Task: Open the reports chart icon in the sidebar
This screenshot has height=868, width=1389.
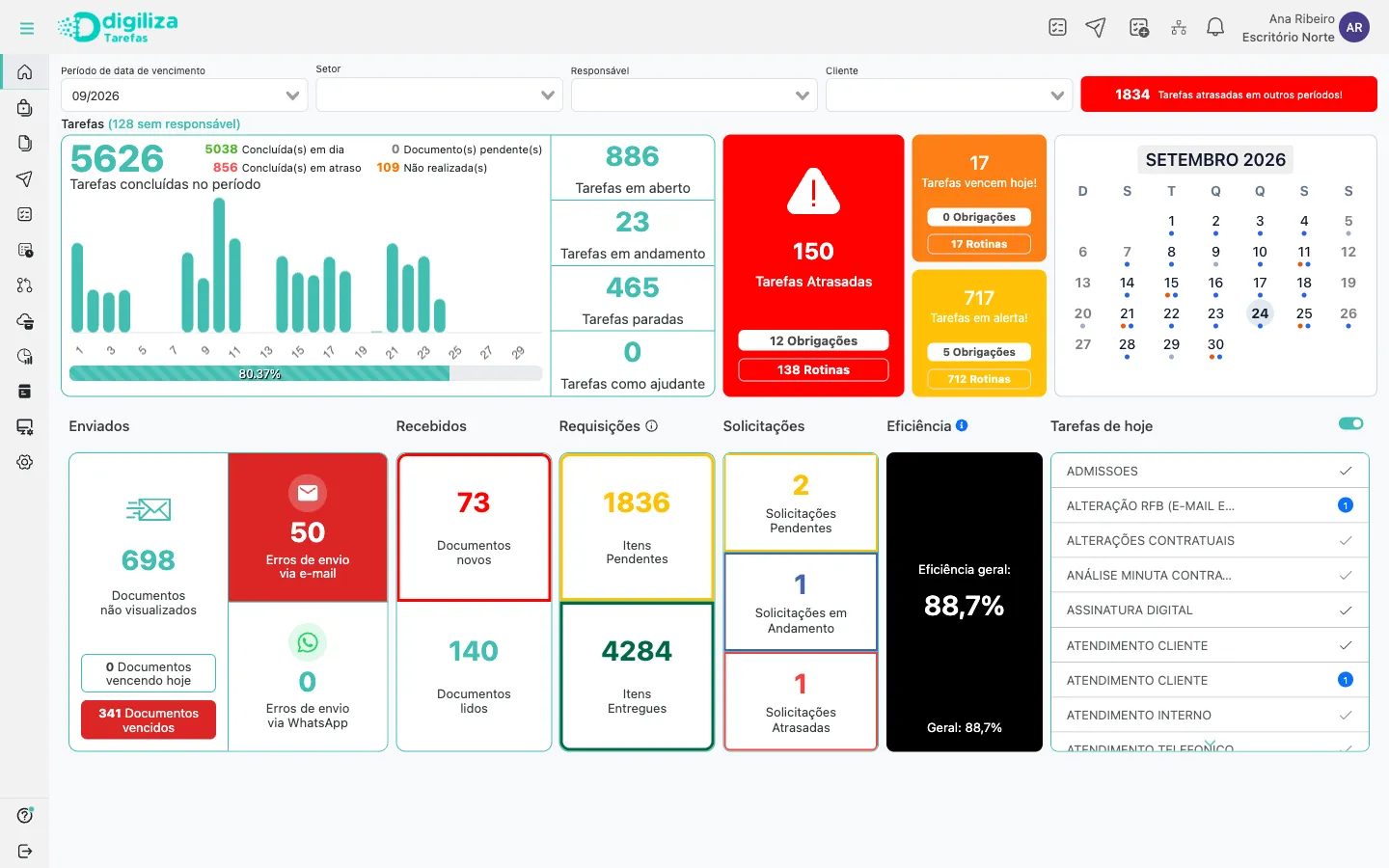Action: pyautogui.click(x=25, y=356)
